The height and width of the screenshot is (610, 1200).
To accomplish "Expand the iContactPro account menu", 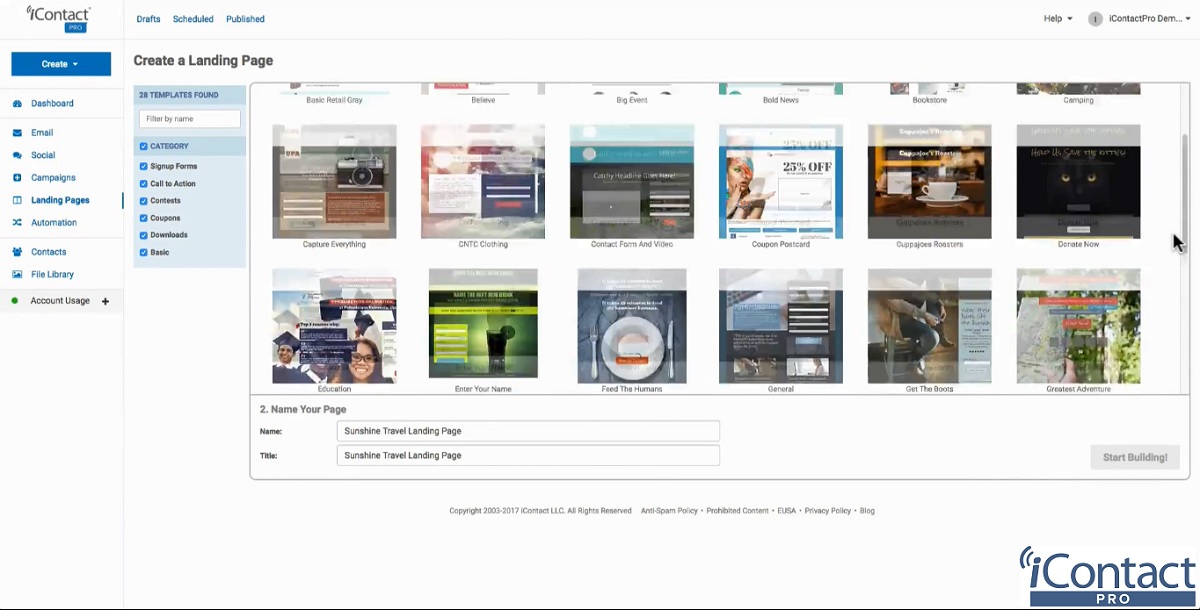I will coord(1144,19).
